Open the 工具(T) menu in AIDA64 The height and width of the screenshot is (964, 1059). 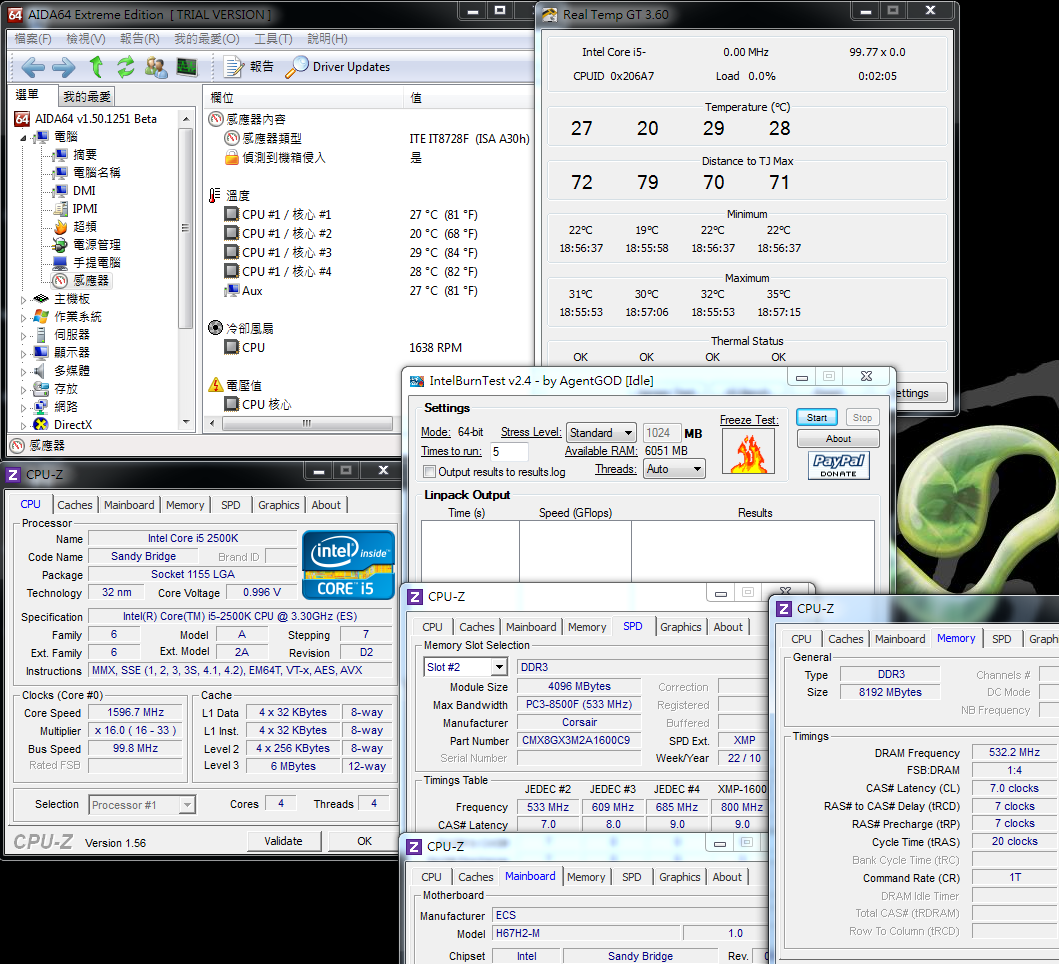point(273,39)
